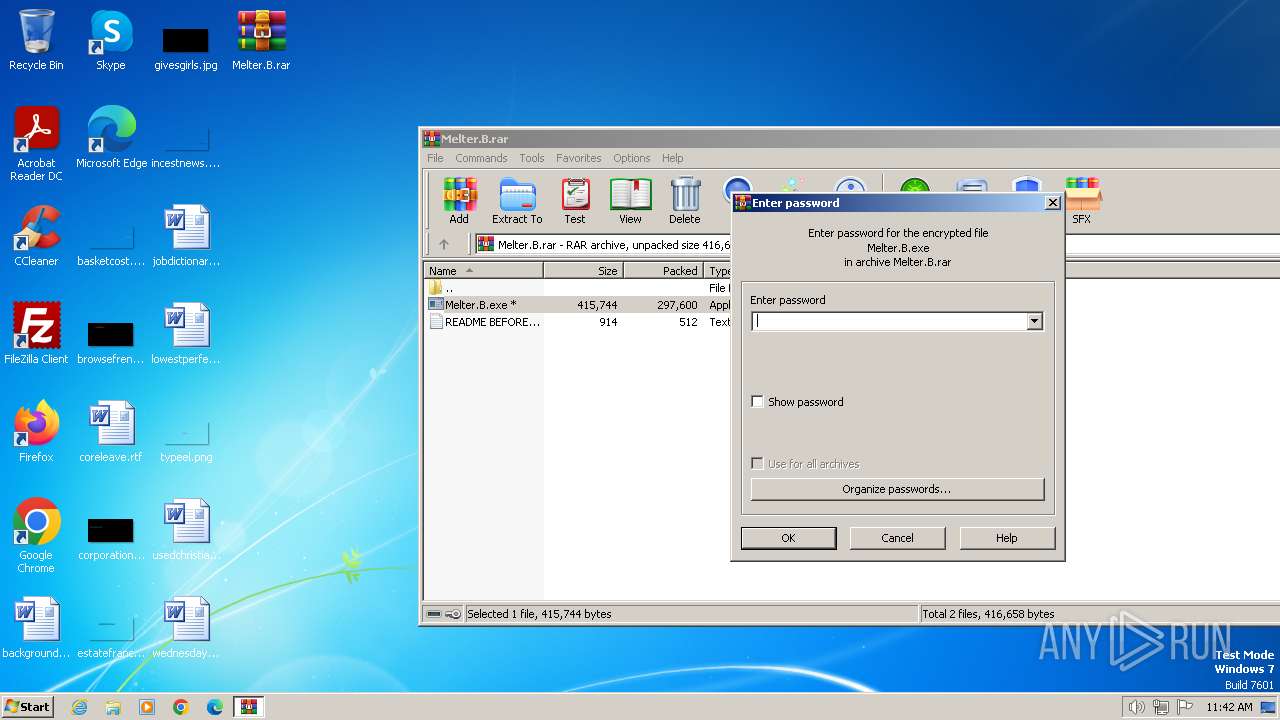
Task: Click the Test archive toolbar icon
Action: [x=575, y=201]
